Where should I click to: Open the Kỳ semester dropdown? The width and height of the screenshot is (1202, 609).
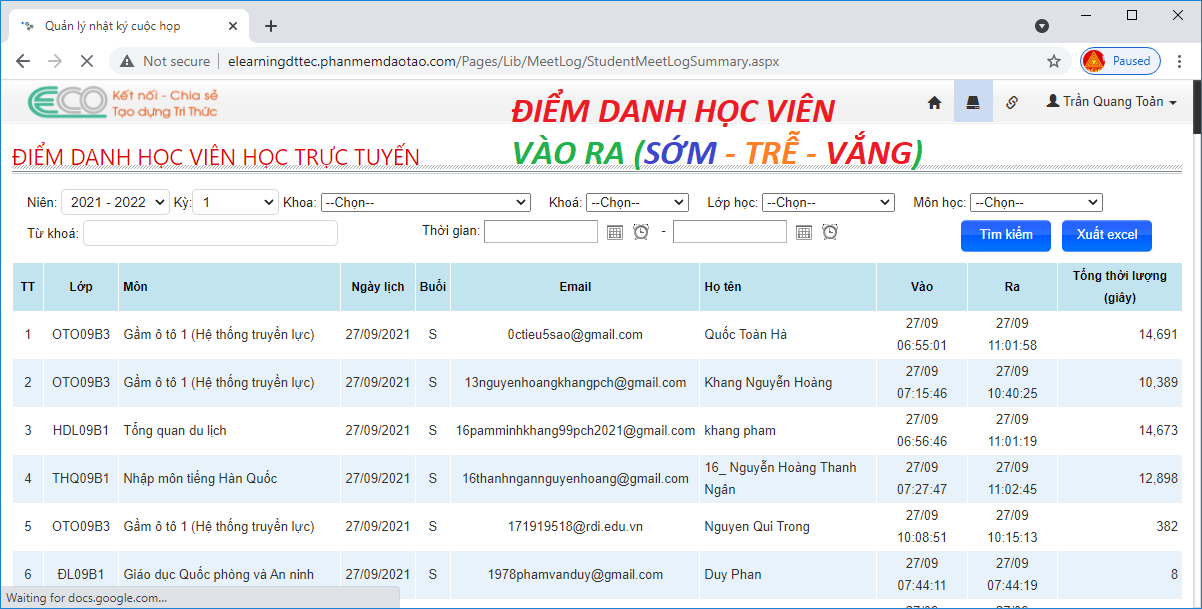click(x=235, y=203)
